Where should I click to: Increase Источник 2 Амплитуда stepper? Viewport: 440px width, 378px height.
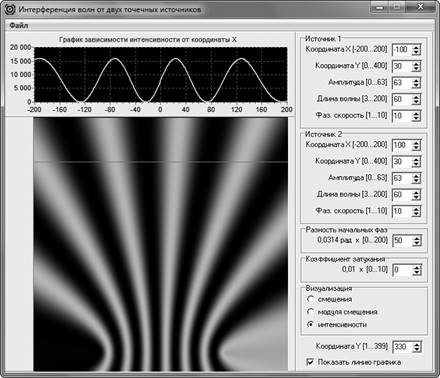point(416,176)
